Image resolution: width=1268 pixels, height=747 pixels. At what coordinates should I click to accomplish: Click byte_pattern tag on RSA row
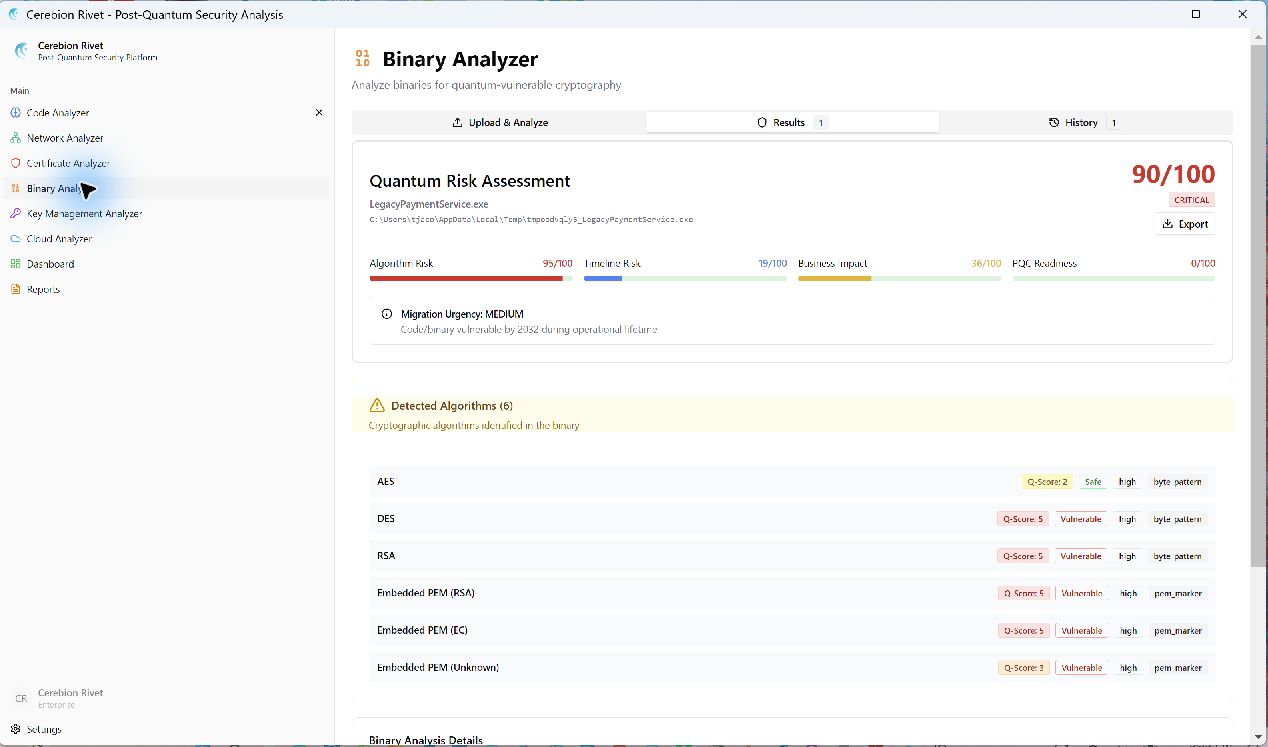1177,556
